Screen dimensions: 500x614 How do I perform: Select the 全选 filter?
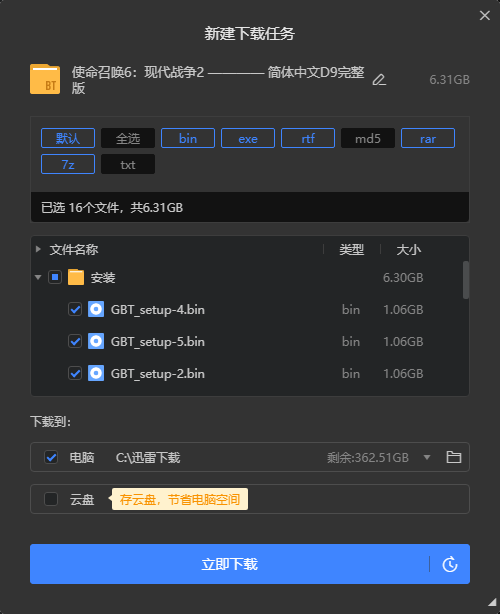tap(128, 138)
